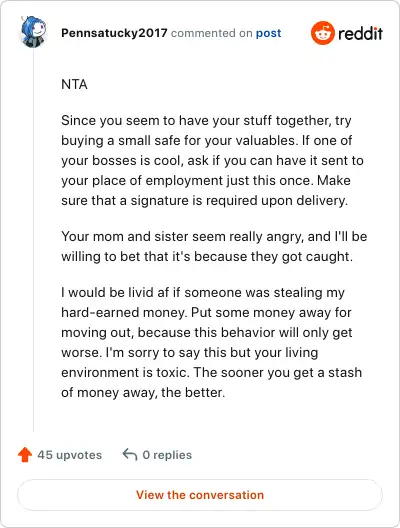The image size is (400, 528).
Task: Click the orange upvote arrow icon
Action: coord(25,455)
